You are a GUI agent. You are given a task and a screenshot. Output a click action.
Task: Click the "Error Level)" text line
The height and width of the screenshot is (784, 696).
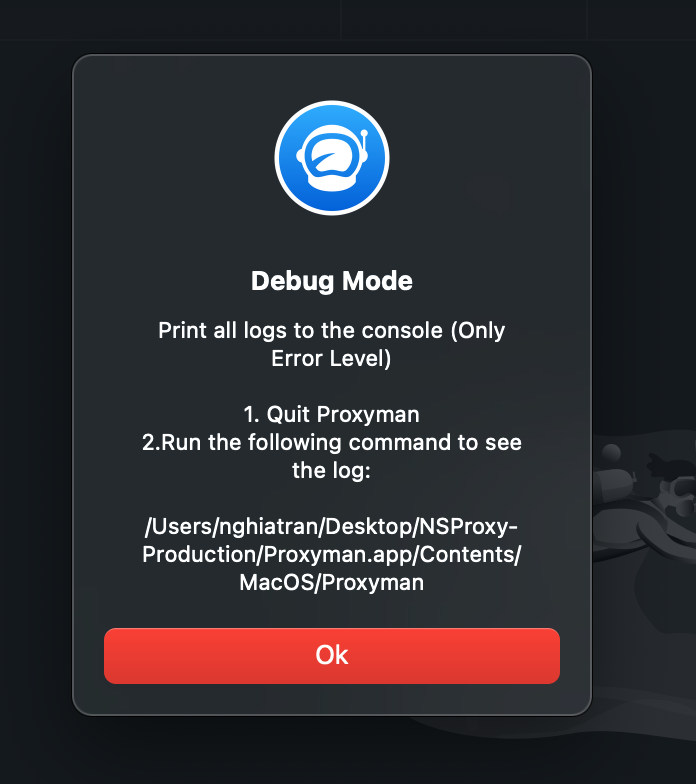pyautogui.click(x=331, y=358)
